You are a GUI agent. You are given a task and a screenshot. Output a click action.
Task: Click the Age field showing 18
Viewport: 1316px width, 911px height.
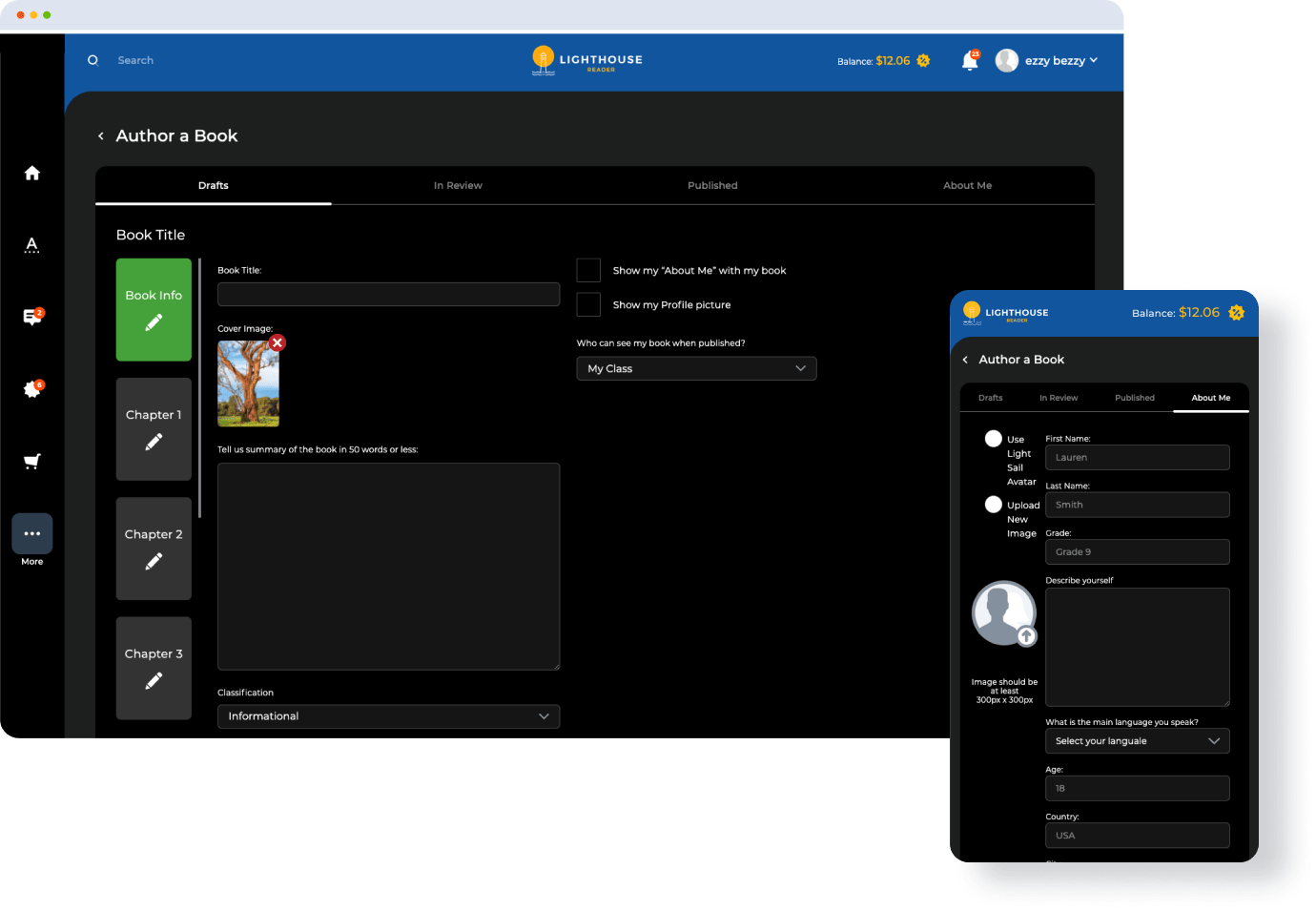1138,788
